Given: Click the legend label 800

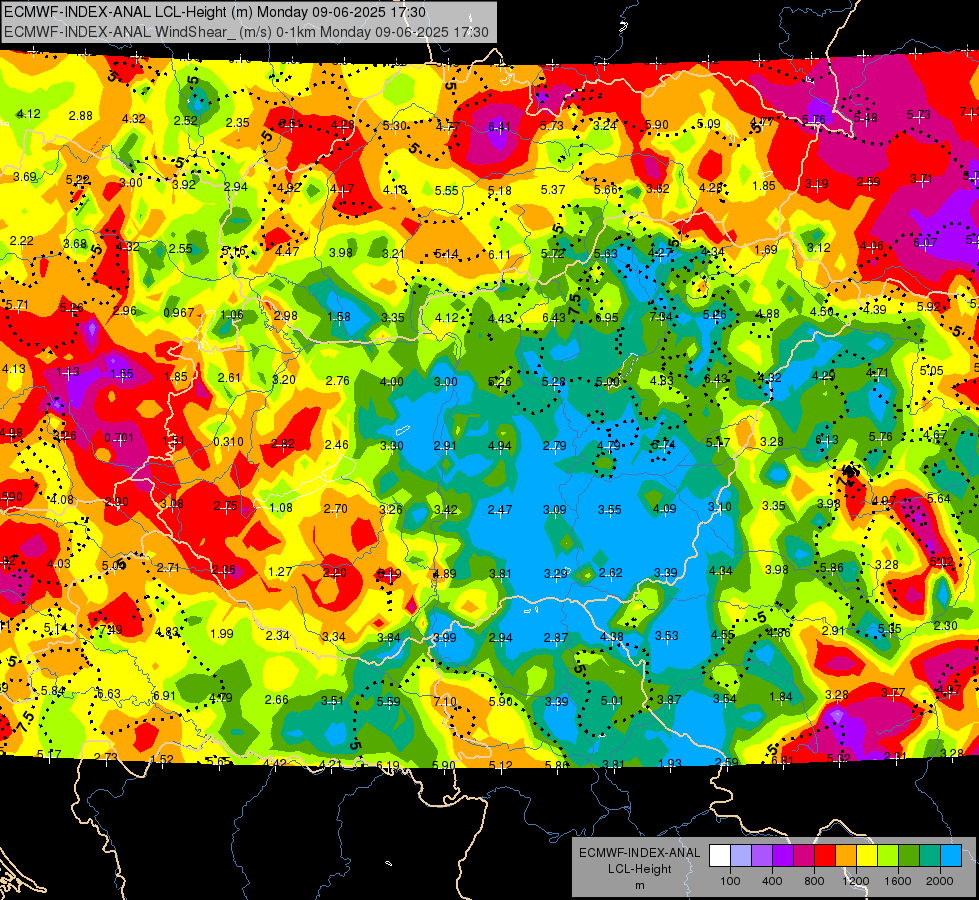Looking at the screenshot, I should click(x=814, y=881).
